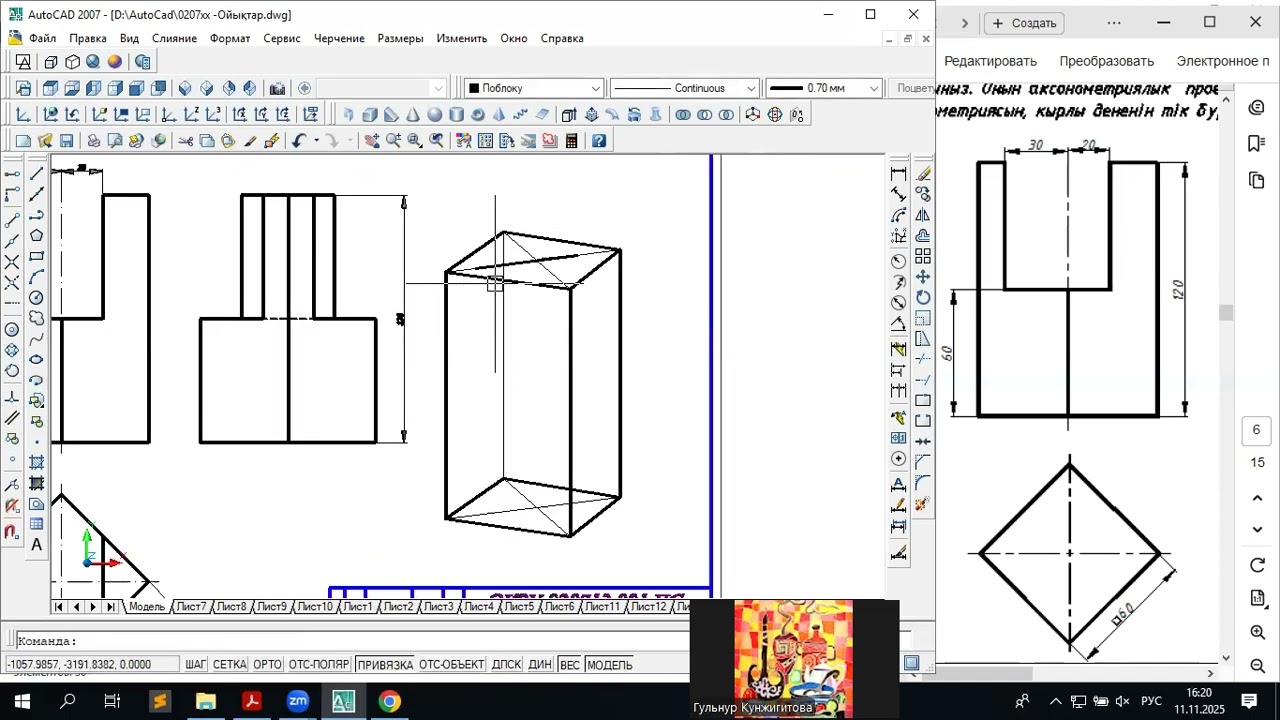Open the calculator tool icon
The width and height of the screenshot is (1280, 720).
(572, 141)
